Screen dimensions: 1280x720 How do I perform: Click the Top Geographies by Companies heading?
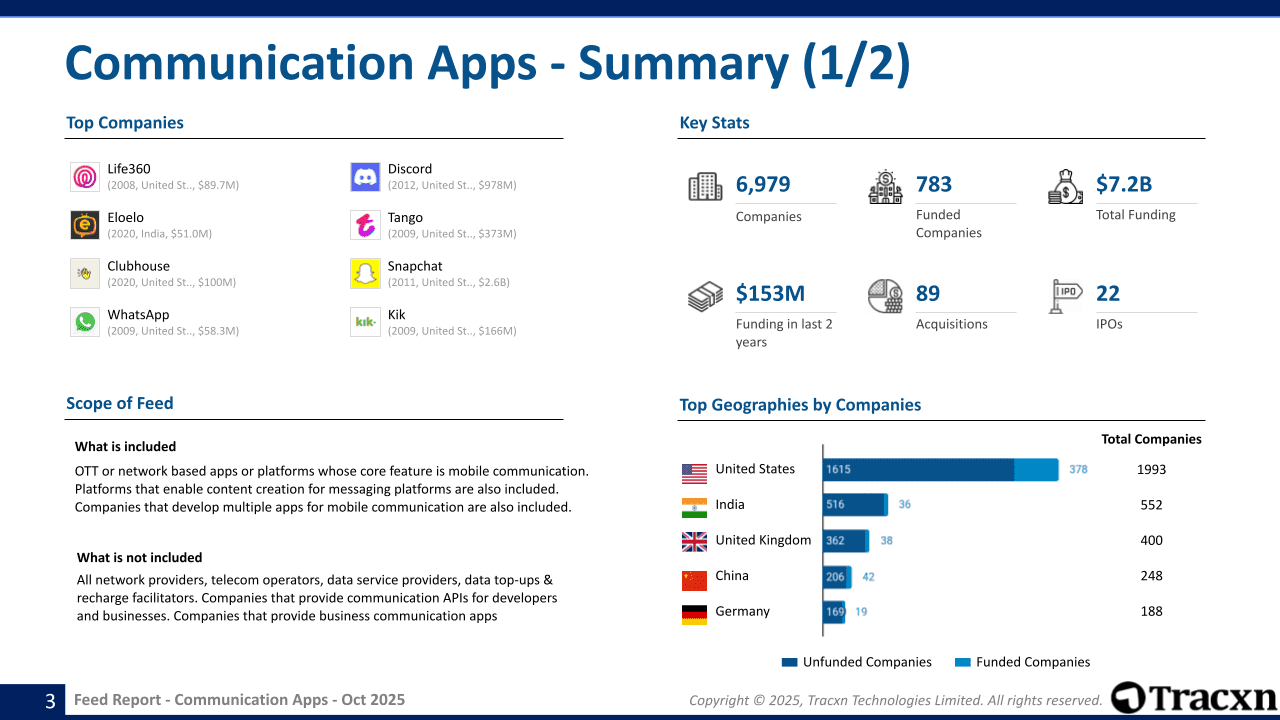pyautogui.click(x=800, y=405)
